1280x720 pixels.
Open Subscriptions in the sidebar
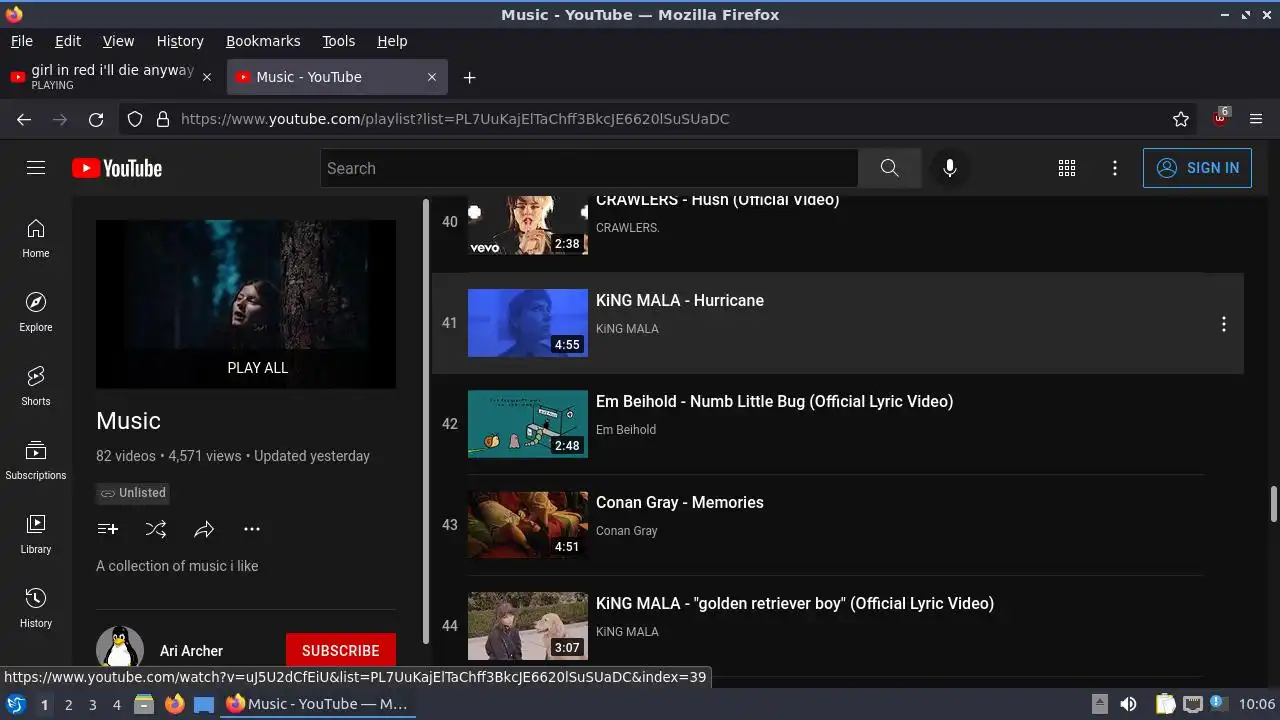[36, 460]
